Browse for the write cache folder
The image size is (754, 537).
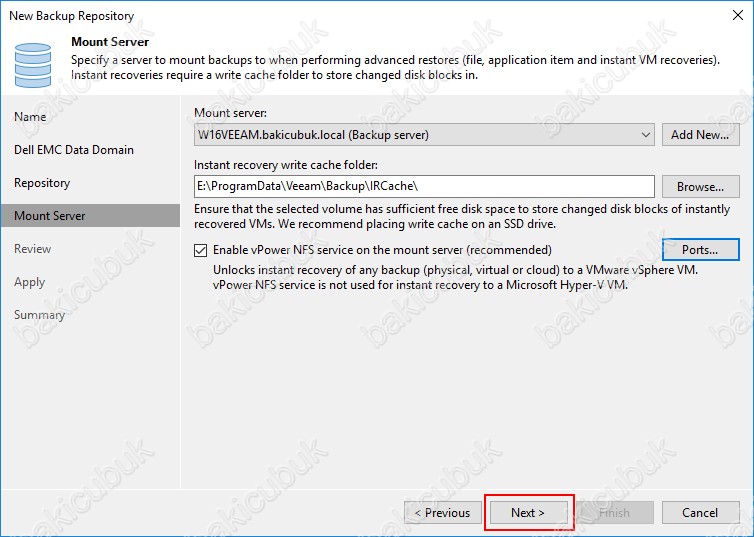tap(700, 187)
